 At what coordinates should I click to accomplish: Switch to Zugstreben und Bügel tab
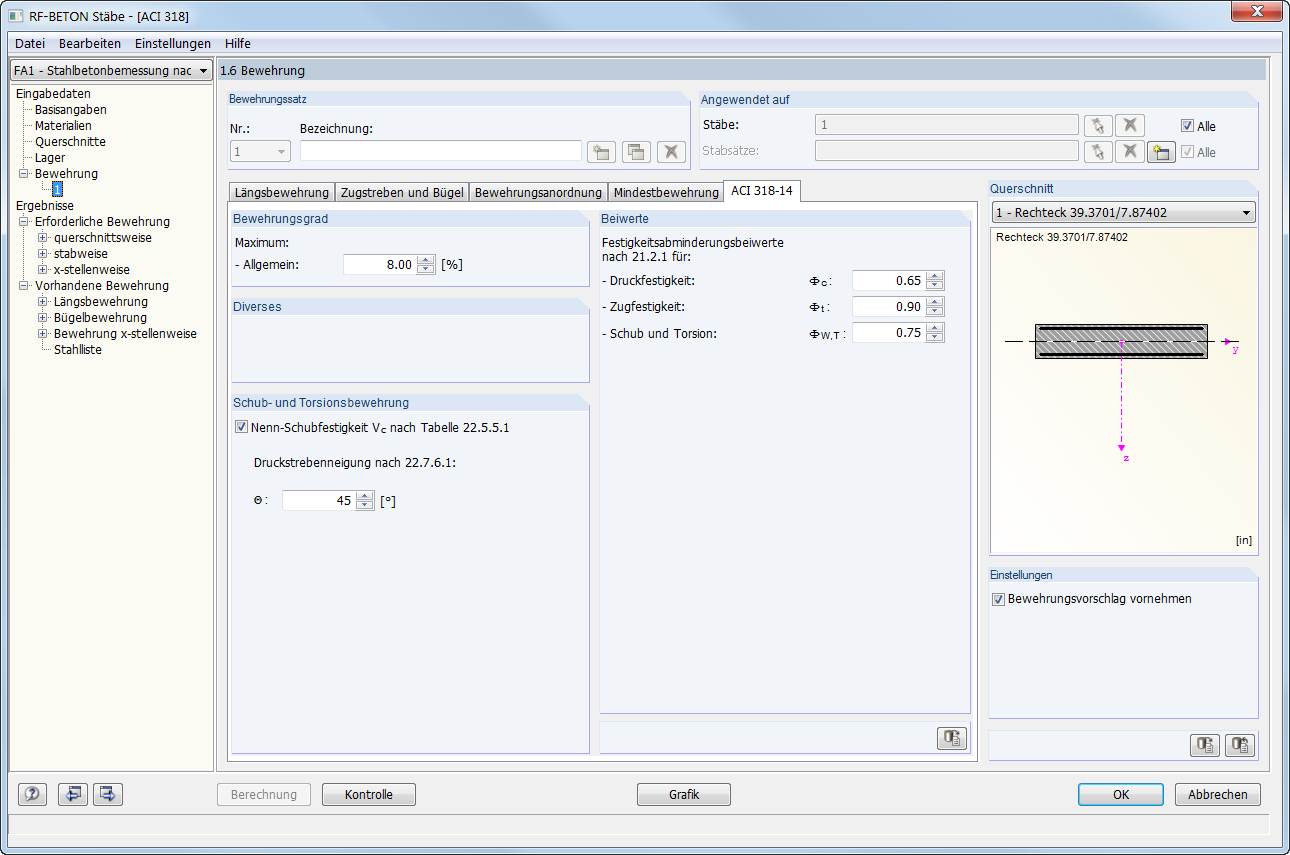click(402, 192)
